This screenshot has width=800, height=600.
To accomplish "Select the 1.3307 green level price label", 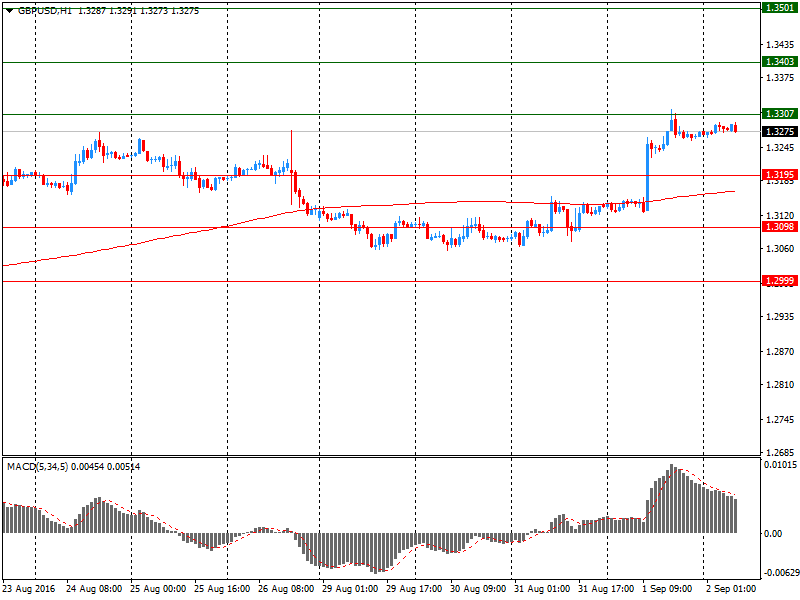I will coord(780,114).
